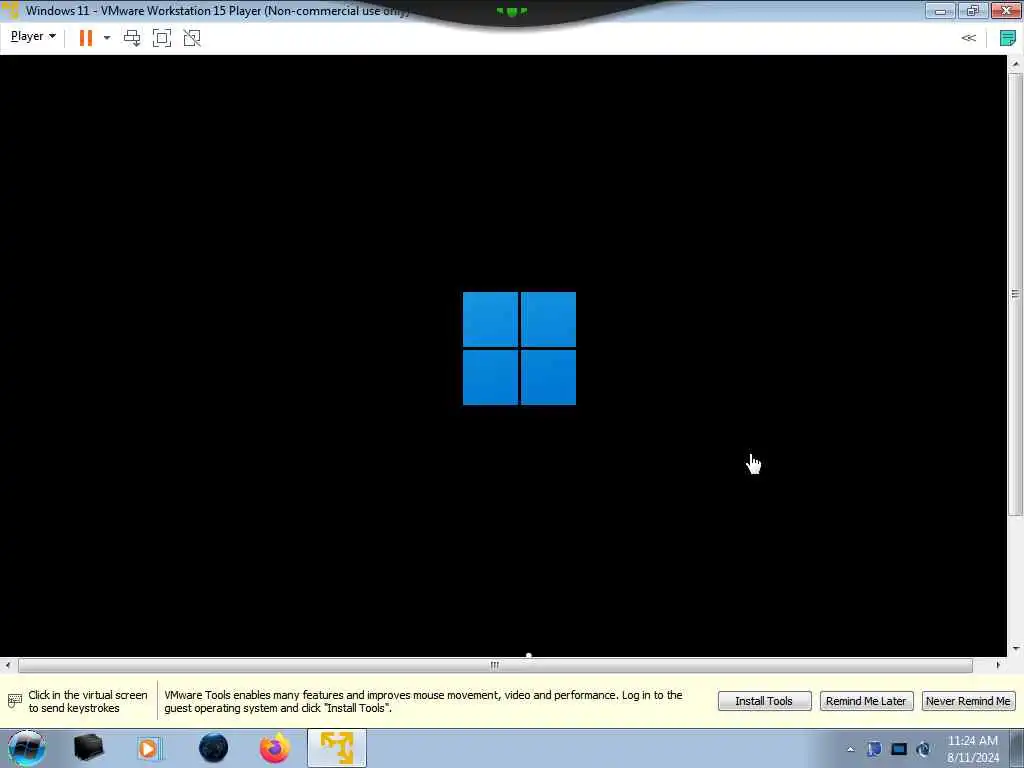The width and height of the screenshot is (1024, 768).
Task: Click the action center flag tray icon
Action: (874, 749)
